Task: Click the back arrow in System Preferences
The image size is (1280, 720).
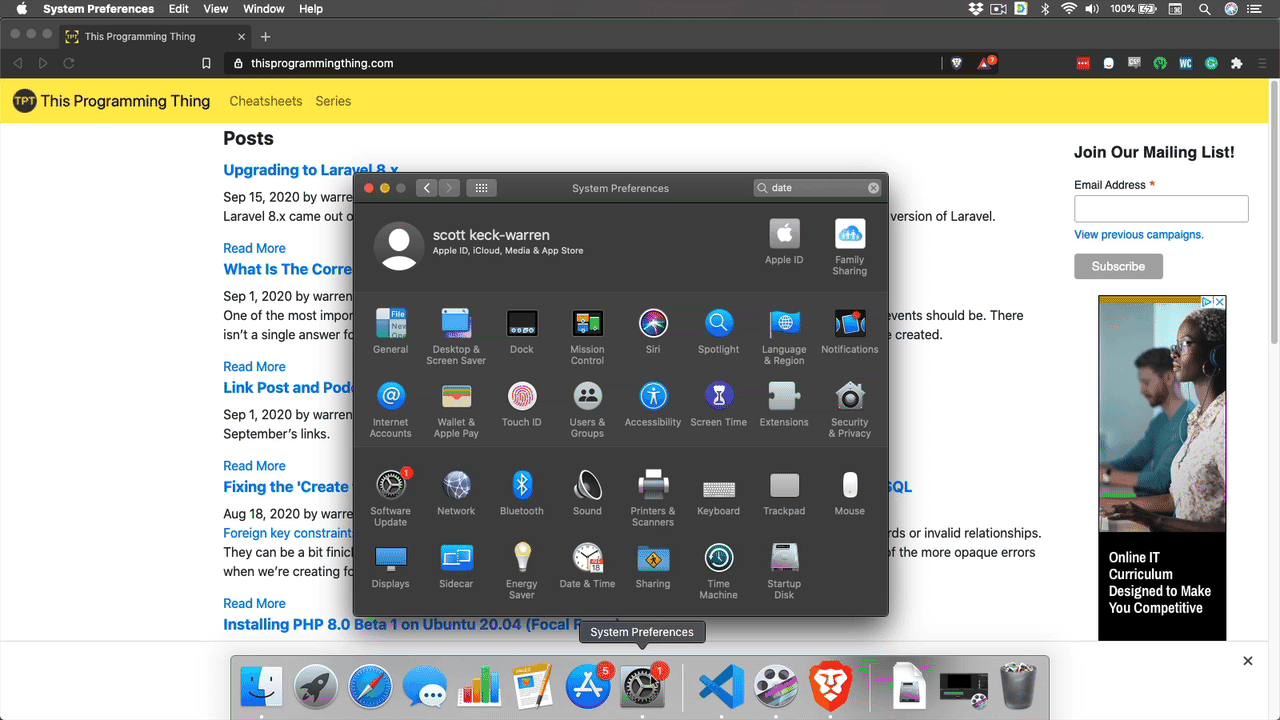Action: 426,187
